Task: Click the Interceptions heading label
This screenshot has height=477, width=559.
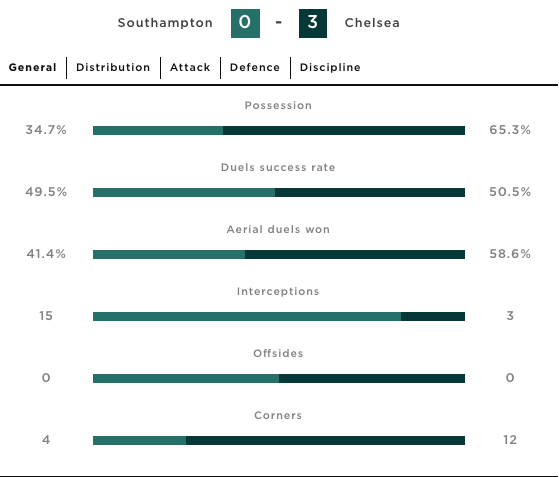Action: pyautogui.click(x=278, y=292)
